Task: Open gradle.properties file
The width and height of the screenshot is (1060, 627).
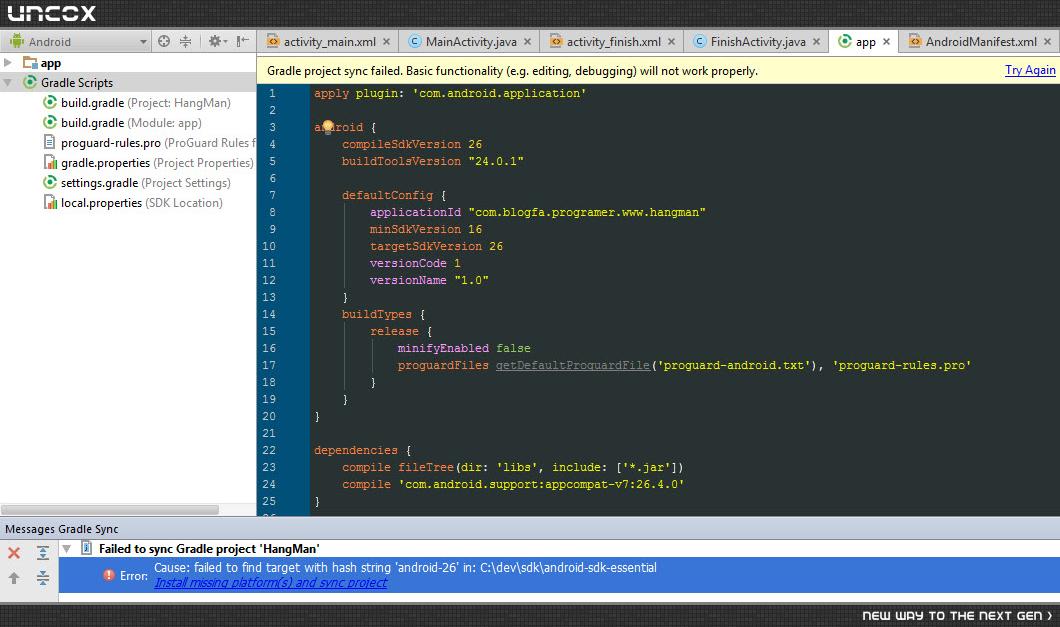Action: click(149, 162)
